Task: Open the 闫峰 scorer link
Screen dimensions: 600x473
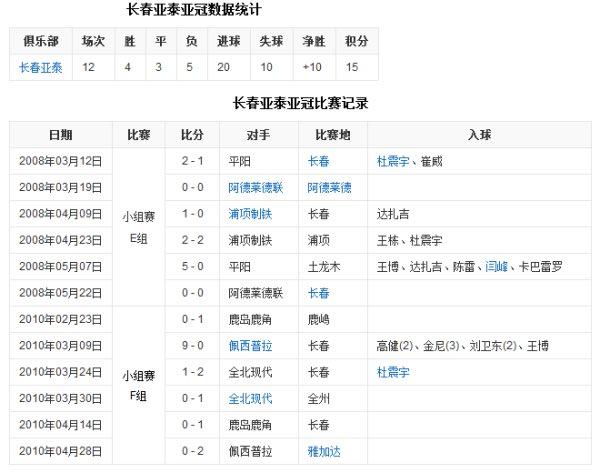Action: [496, 266]
